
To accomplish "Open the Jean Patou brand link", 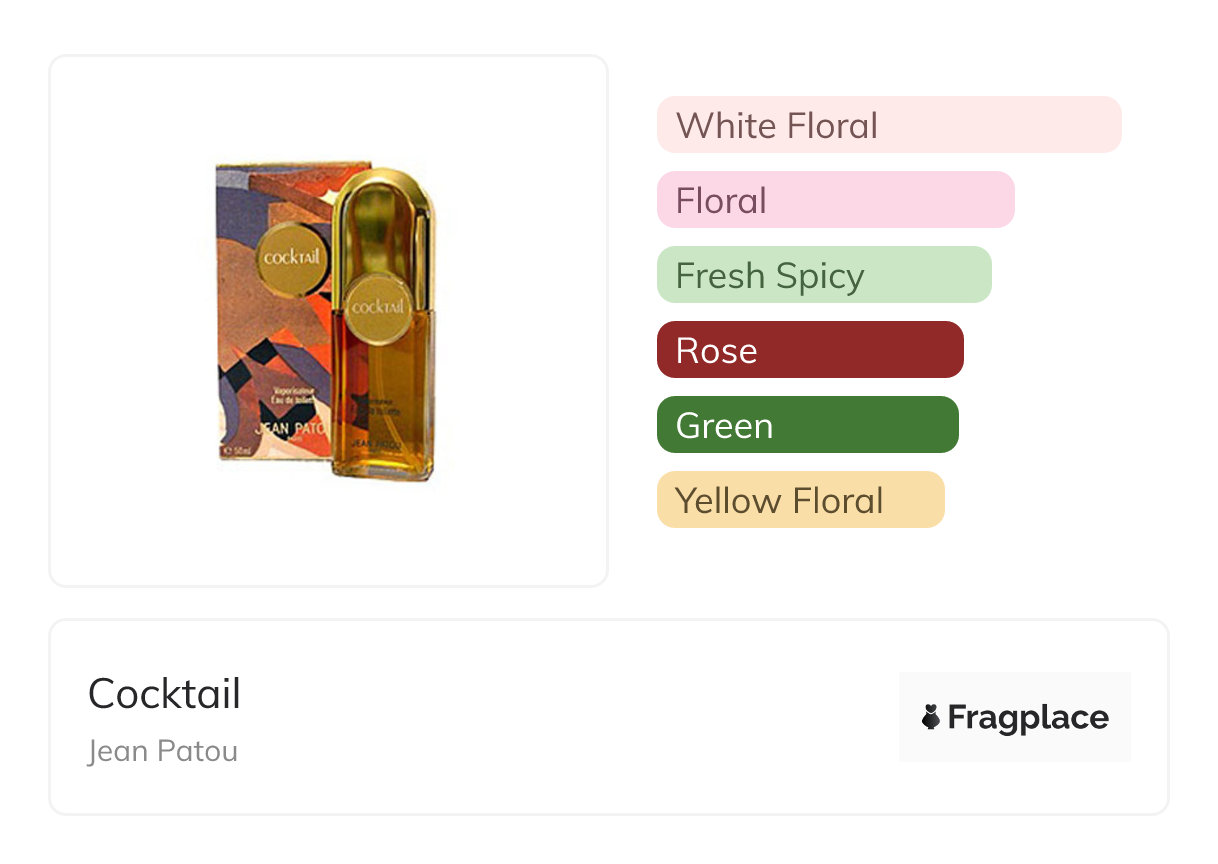I will coord(162,751).
